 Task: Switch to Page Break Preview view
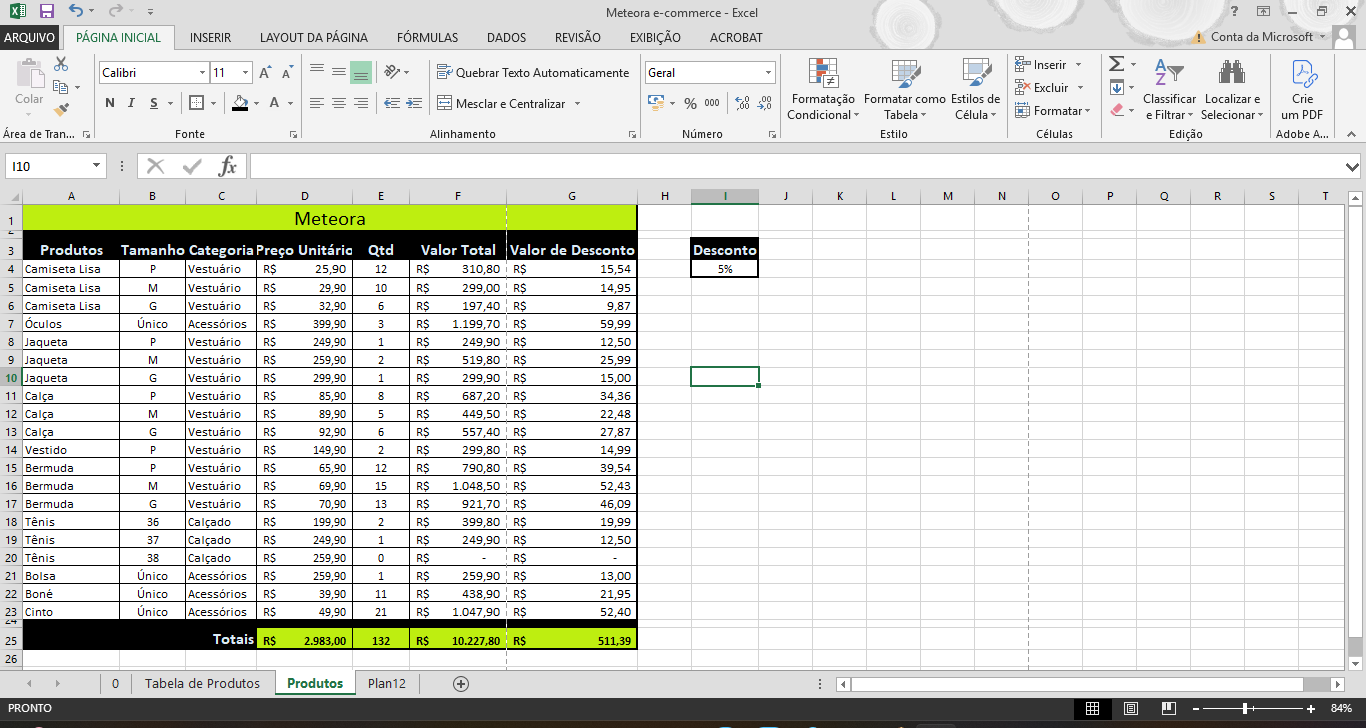coord(1169,708)
